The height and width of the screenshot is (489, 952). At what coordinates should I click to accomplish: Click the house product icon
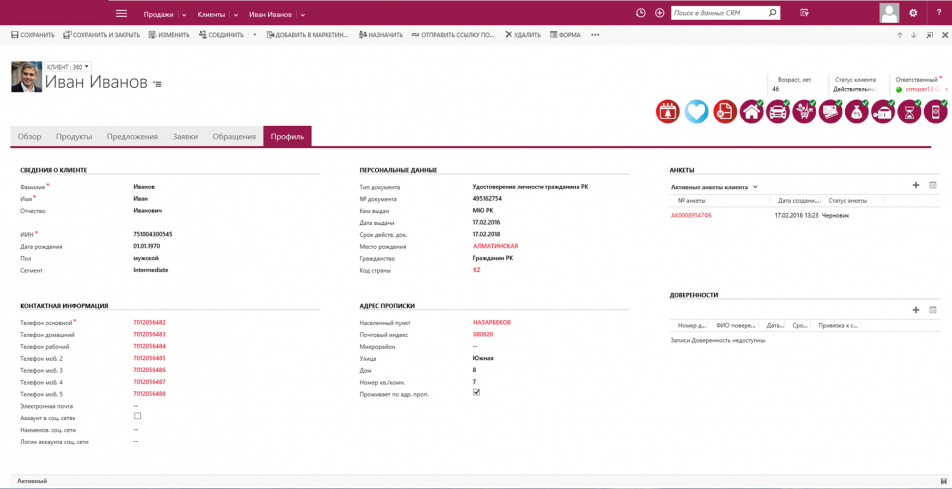click(751, 112)
